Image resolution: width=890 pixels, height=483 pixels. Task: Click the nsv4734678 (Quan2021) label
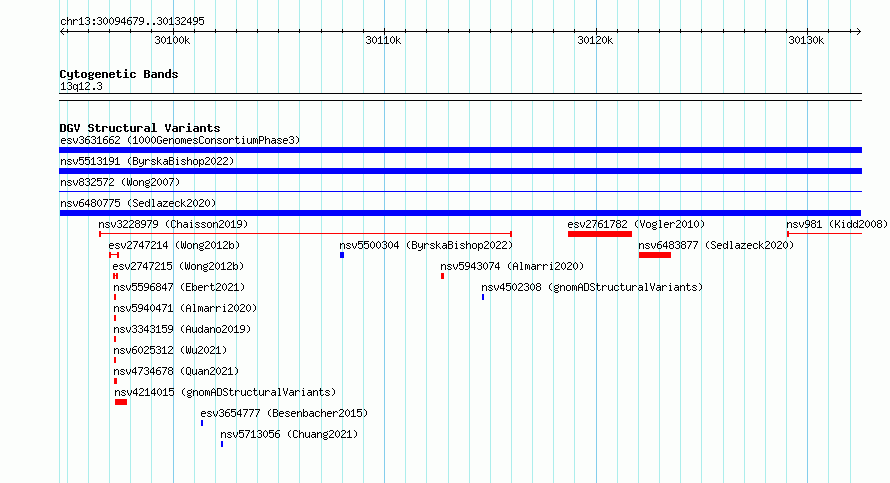coord(176,371)
